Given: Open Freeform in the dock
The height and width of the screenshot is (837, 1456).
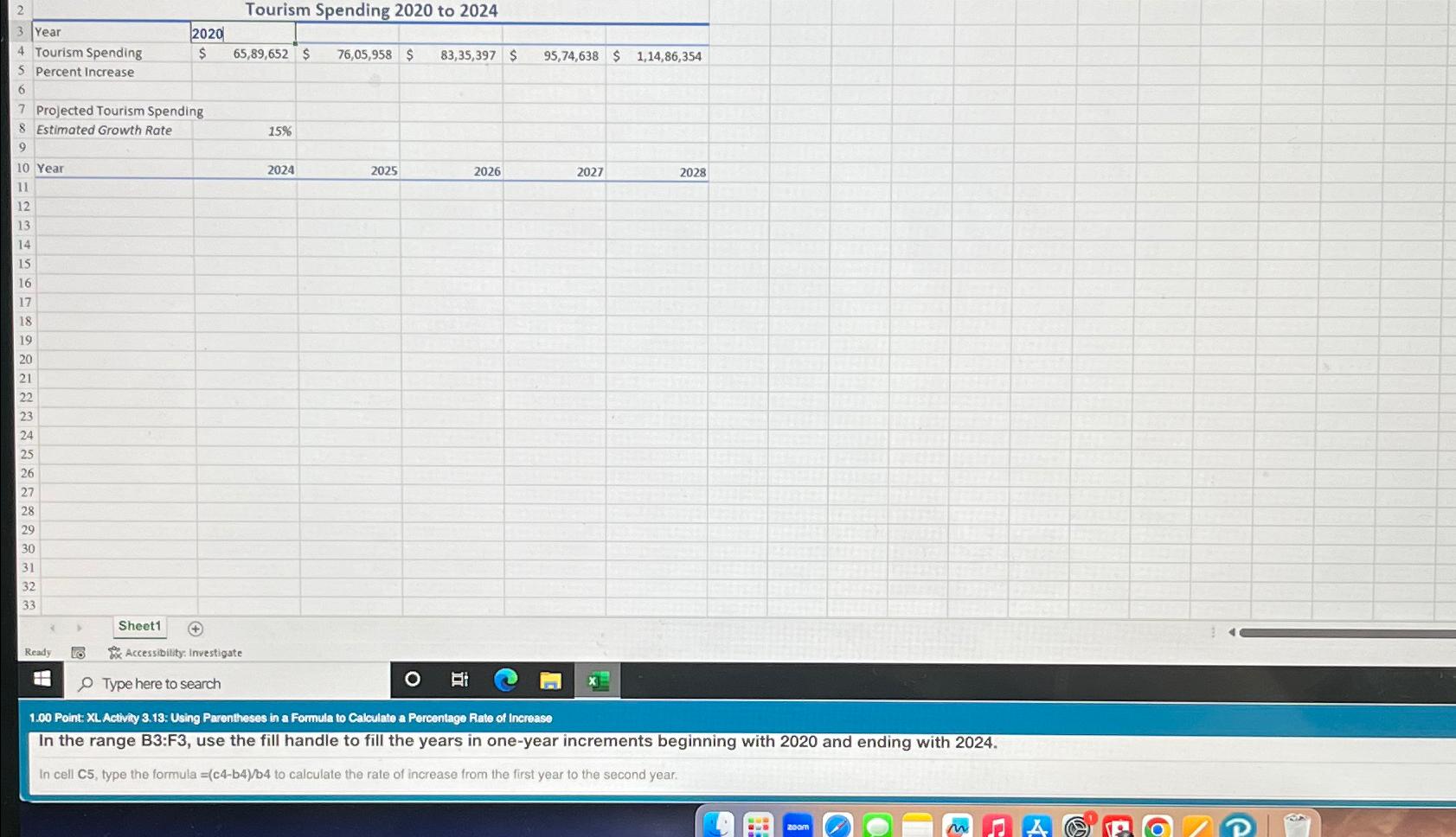Looking at the screenshot, I should click(957, 826).
